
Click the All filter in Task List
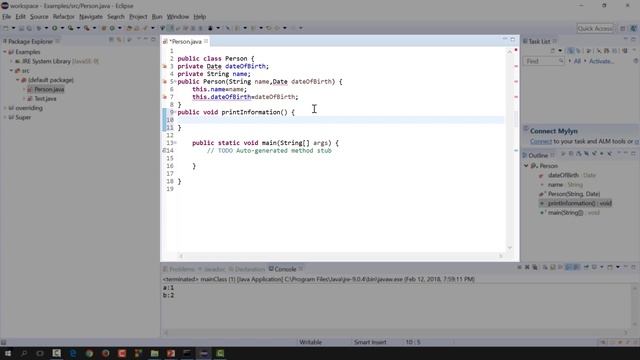[577, 61]
